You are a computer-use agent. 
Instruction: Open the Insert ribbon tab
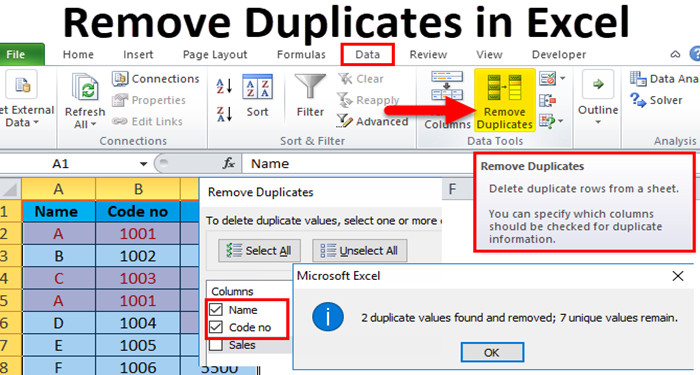pyautogui.click(x=138, y=54)
